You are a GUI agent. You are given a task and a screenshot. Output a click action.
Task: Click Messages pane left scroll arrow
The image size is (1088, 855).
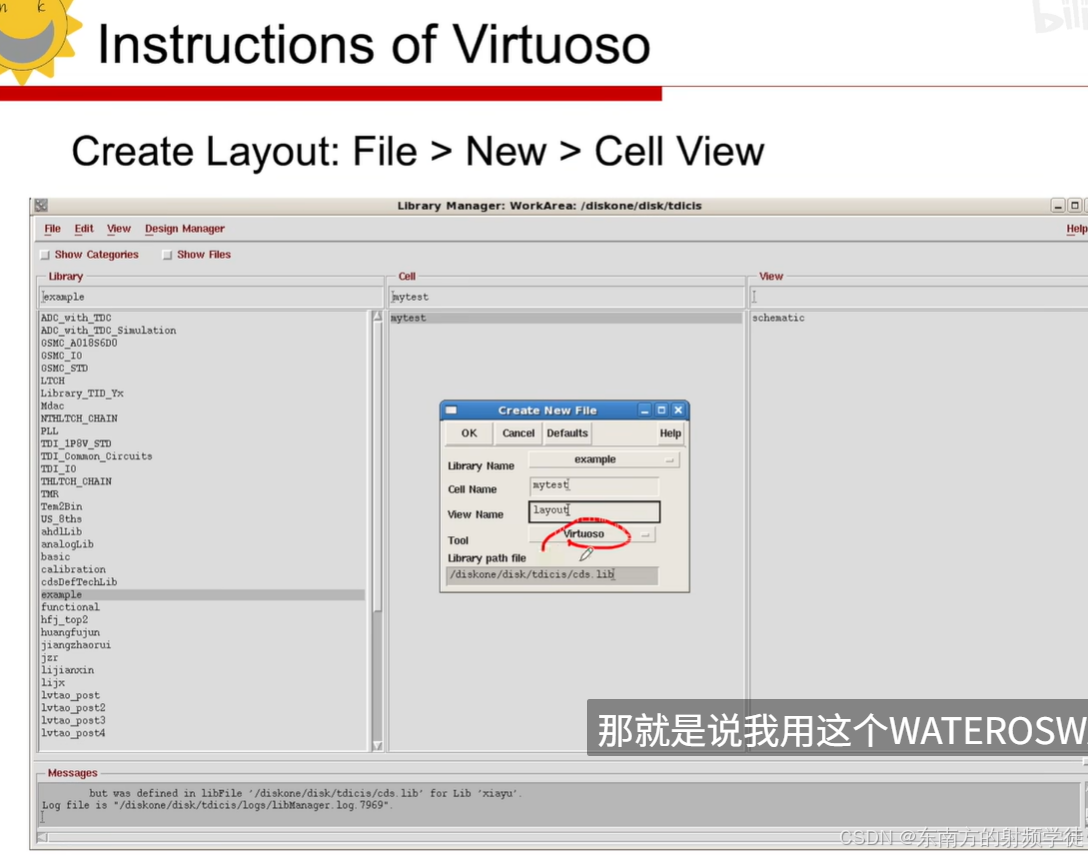pos(42,838)
